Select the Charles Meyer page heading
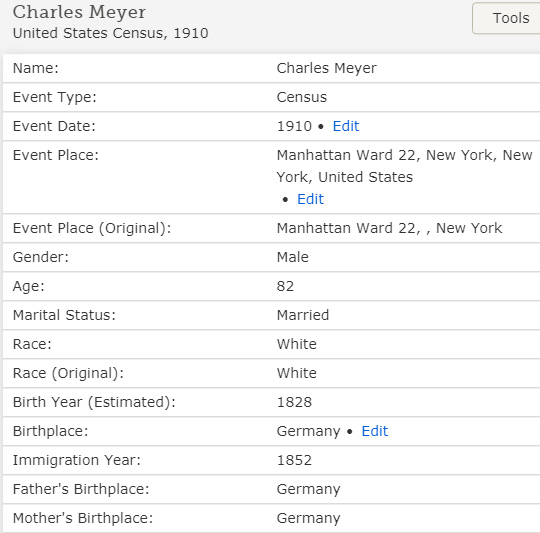The height and width of the screenshot is (533, 540). point(79,12)
